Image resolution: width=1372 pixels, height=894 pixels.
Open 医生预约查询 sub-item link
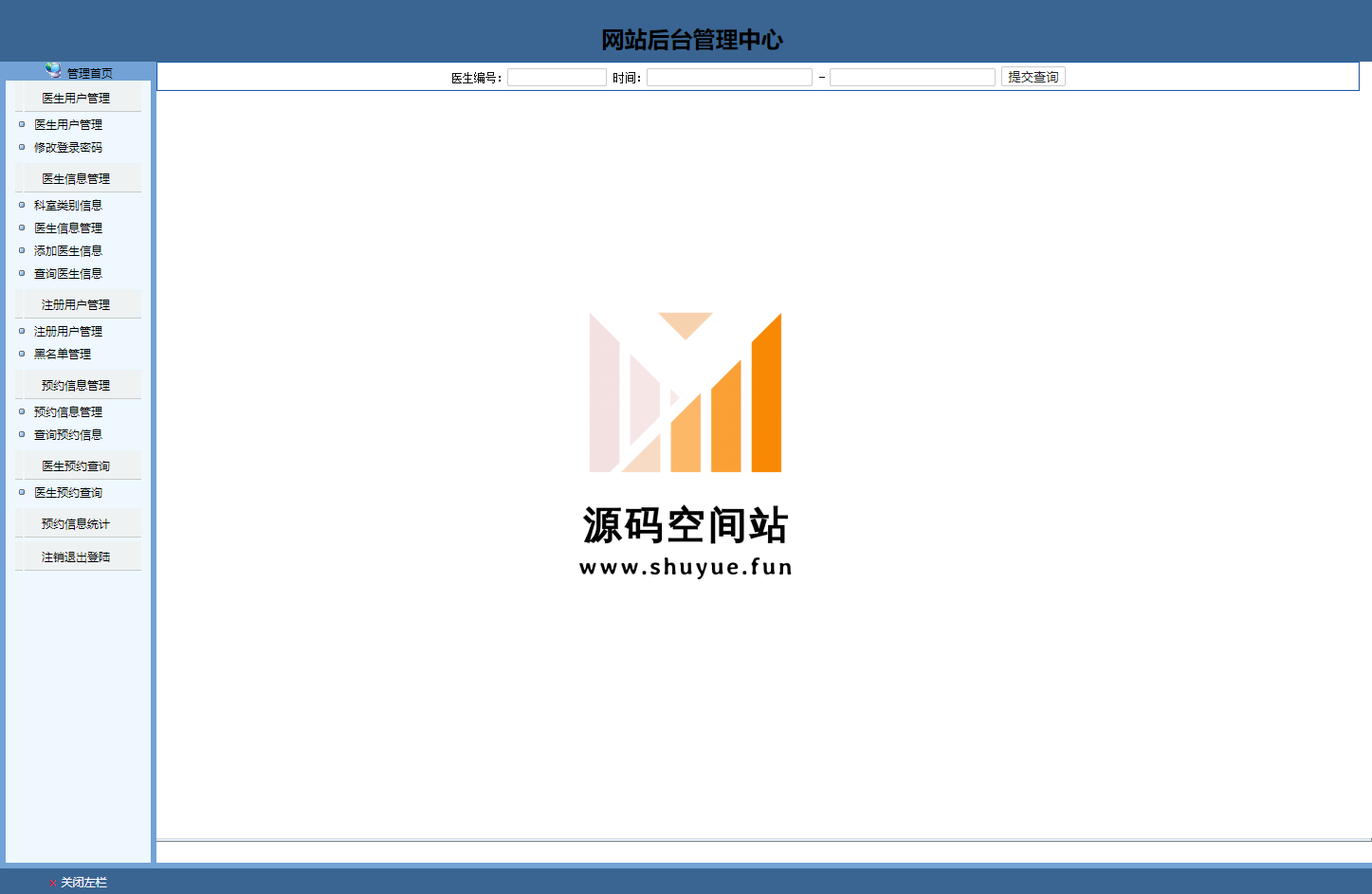[x=68, y=492]
